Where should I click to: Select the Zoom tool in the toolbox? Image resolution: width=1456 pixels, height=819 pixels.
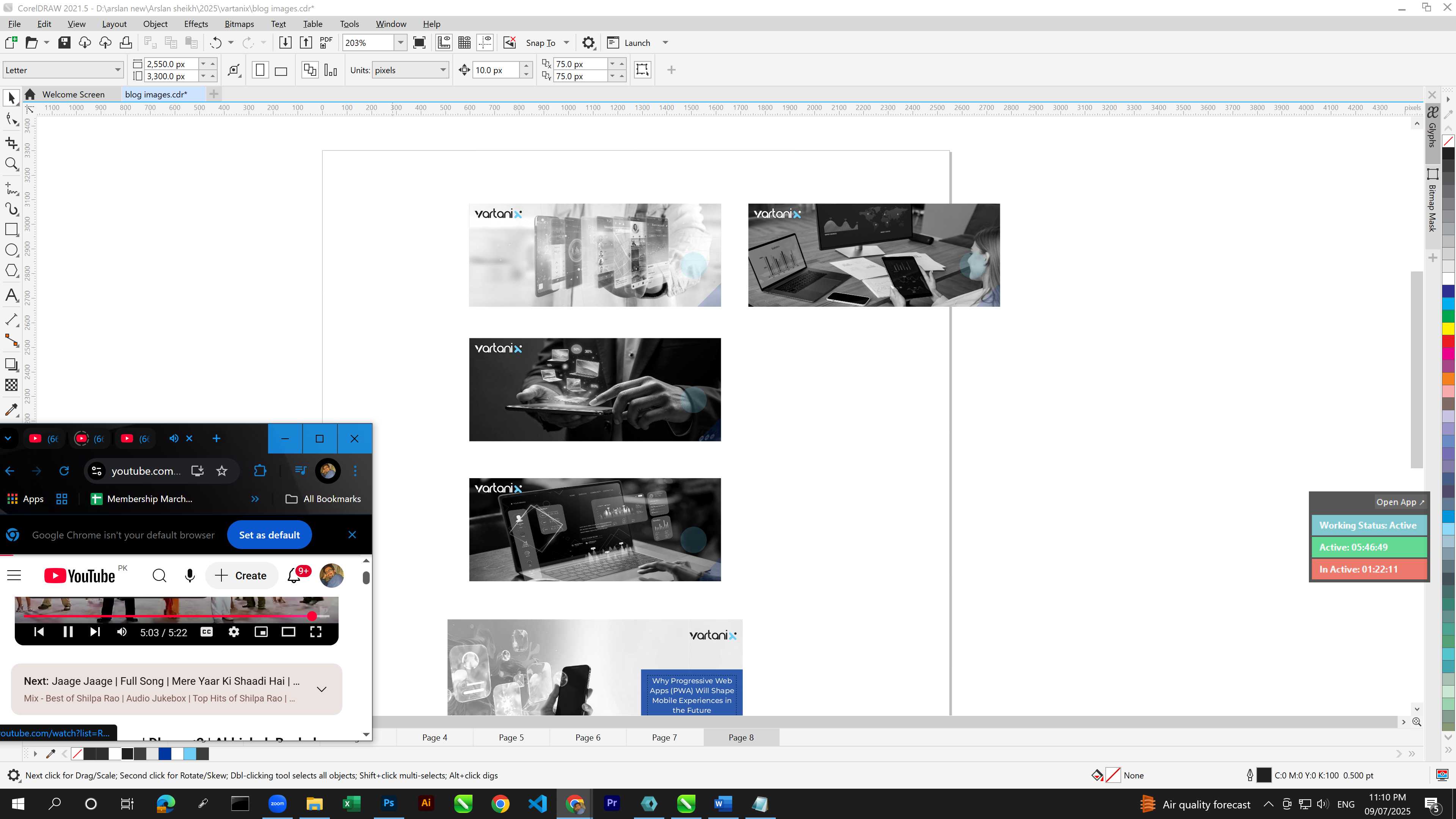[11, 165]
